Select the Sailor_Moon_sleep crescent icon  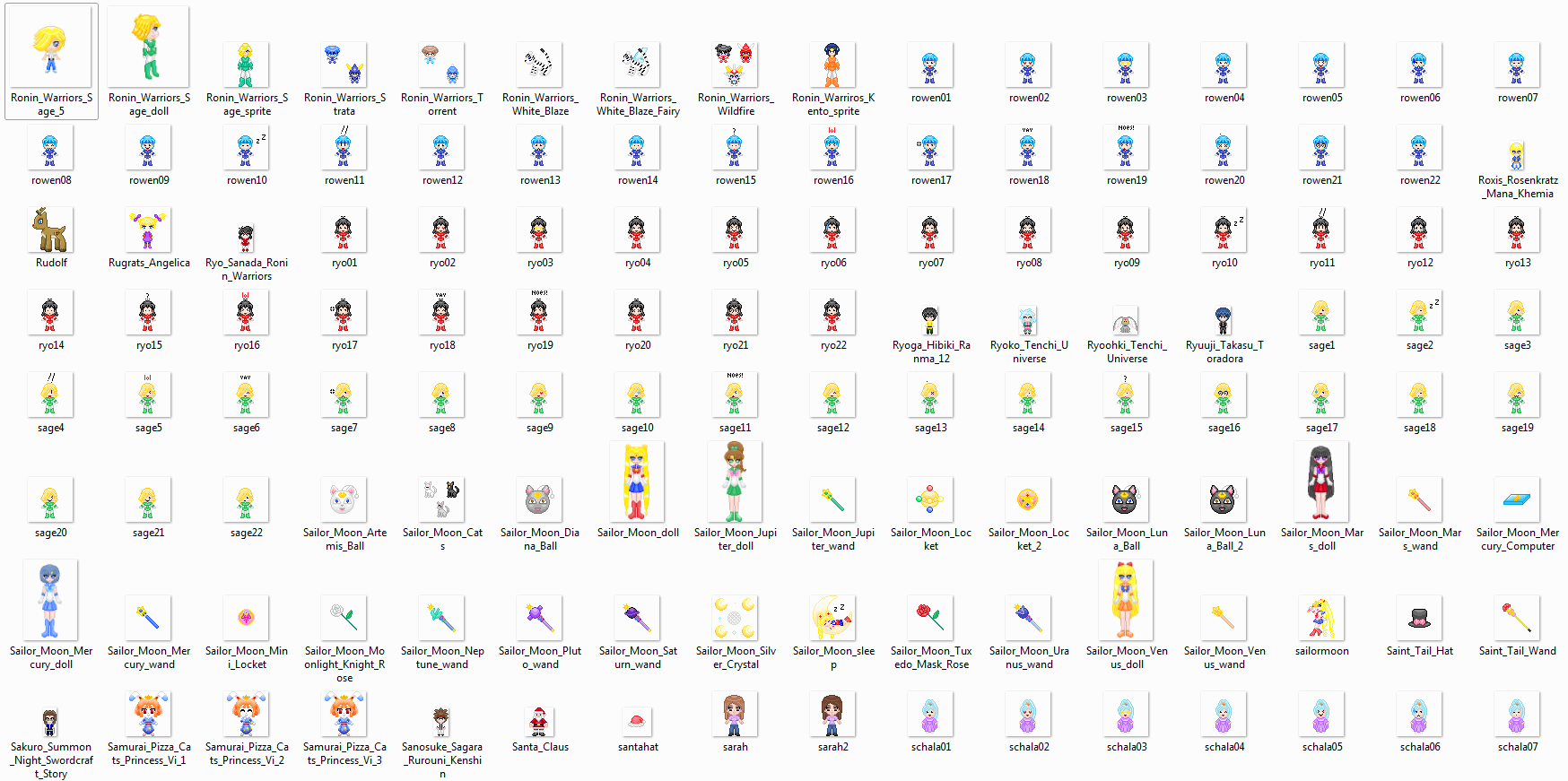[x=832, y=618]
